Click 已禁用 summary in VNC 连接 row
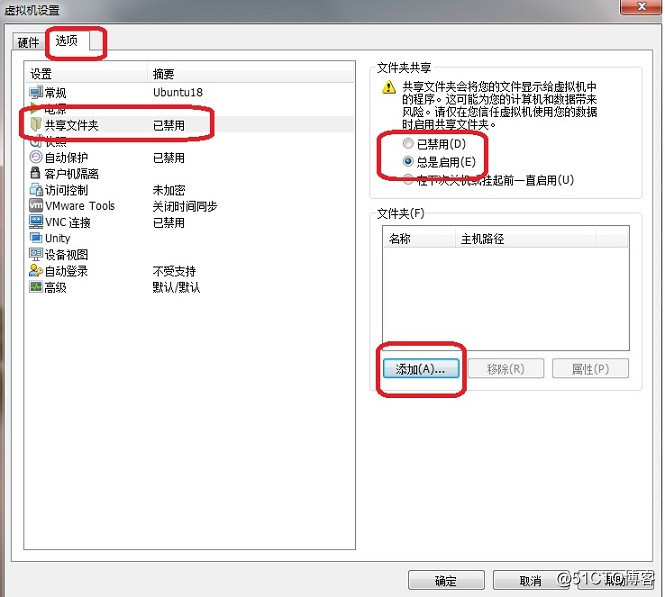The width and height of the screenshot is (665, 597). (169, 222)
